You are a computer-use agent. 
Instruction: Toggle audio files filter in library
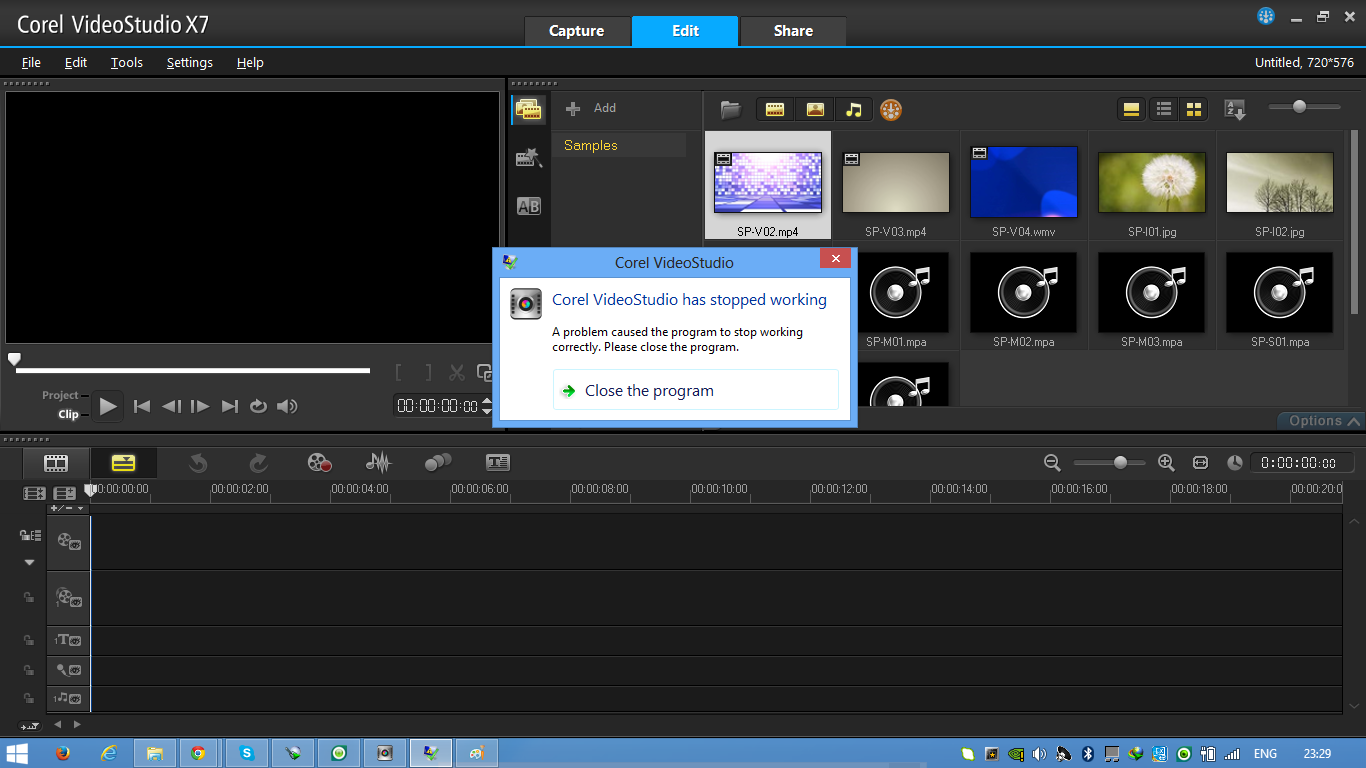853,110
